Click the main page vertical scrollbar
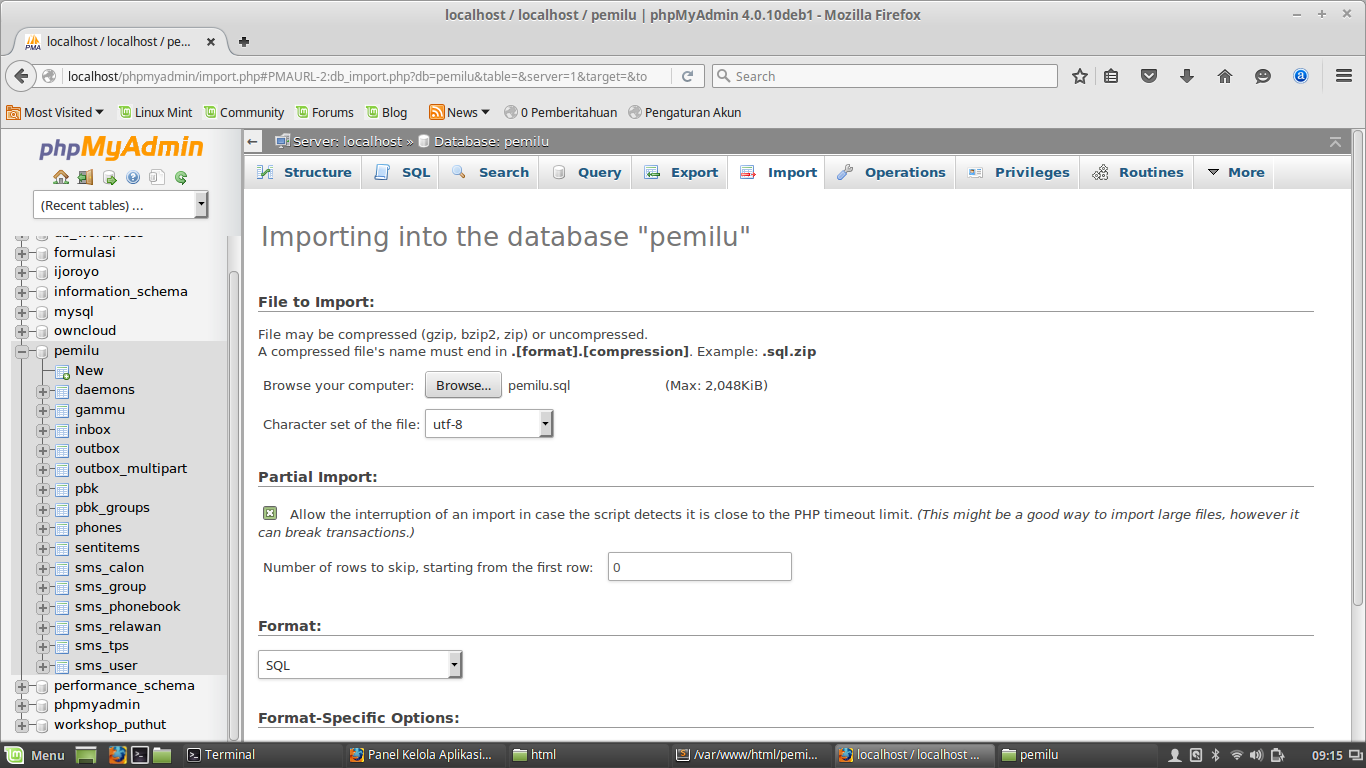 [1358, 365]
